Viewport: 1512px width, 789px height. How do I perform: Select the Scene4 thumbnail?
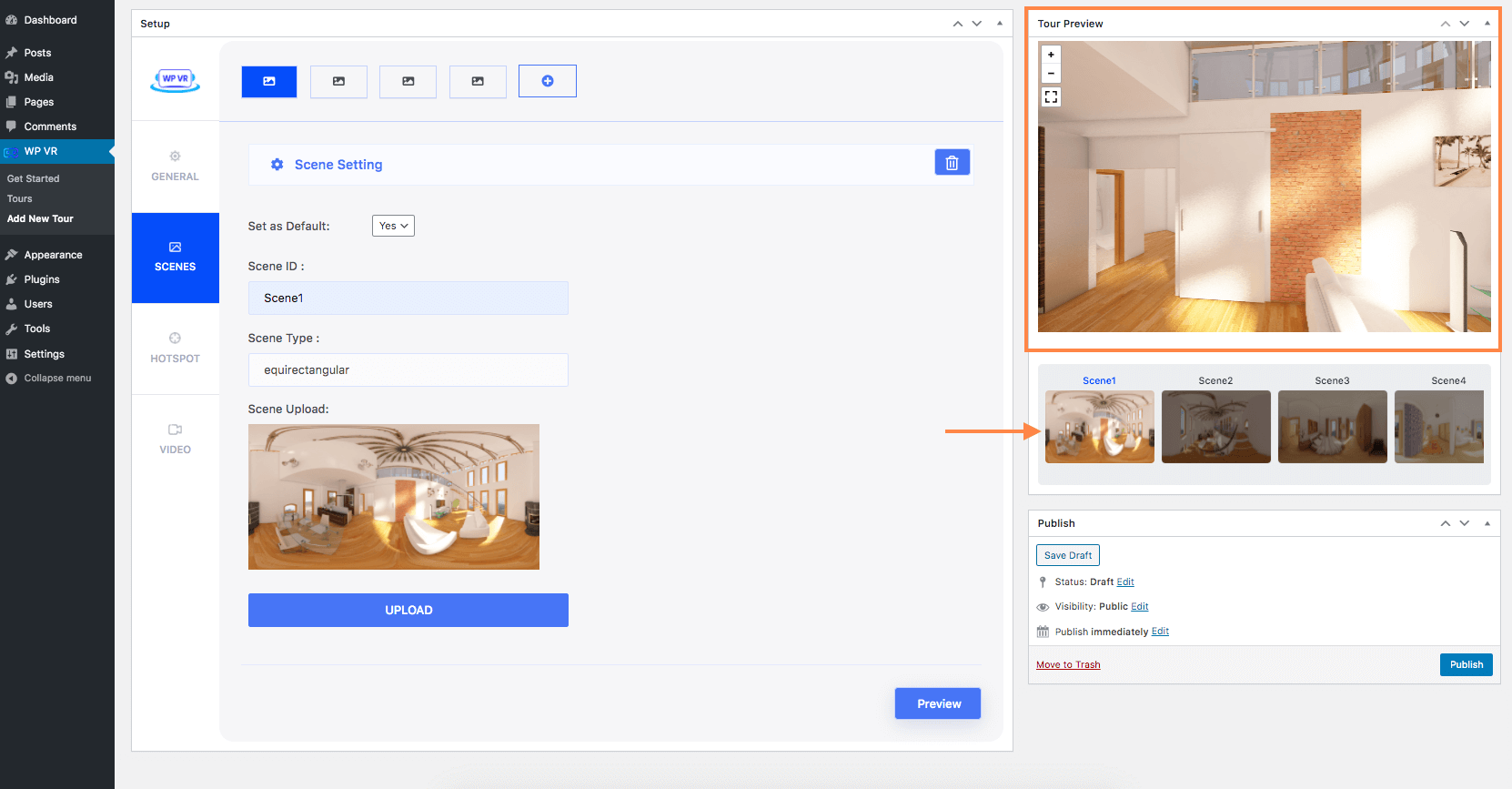click(1439, 426)
